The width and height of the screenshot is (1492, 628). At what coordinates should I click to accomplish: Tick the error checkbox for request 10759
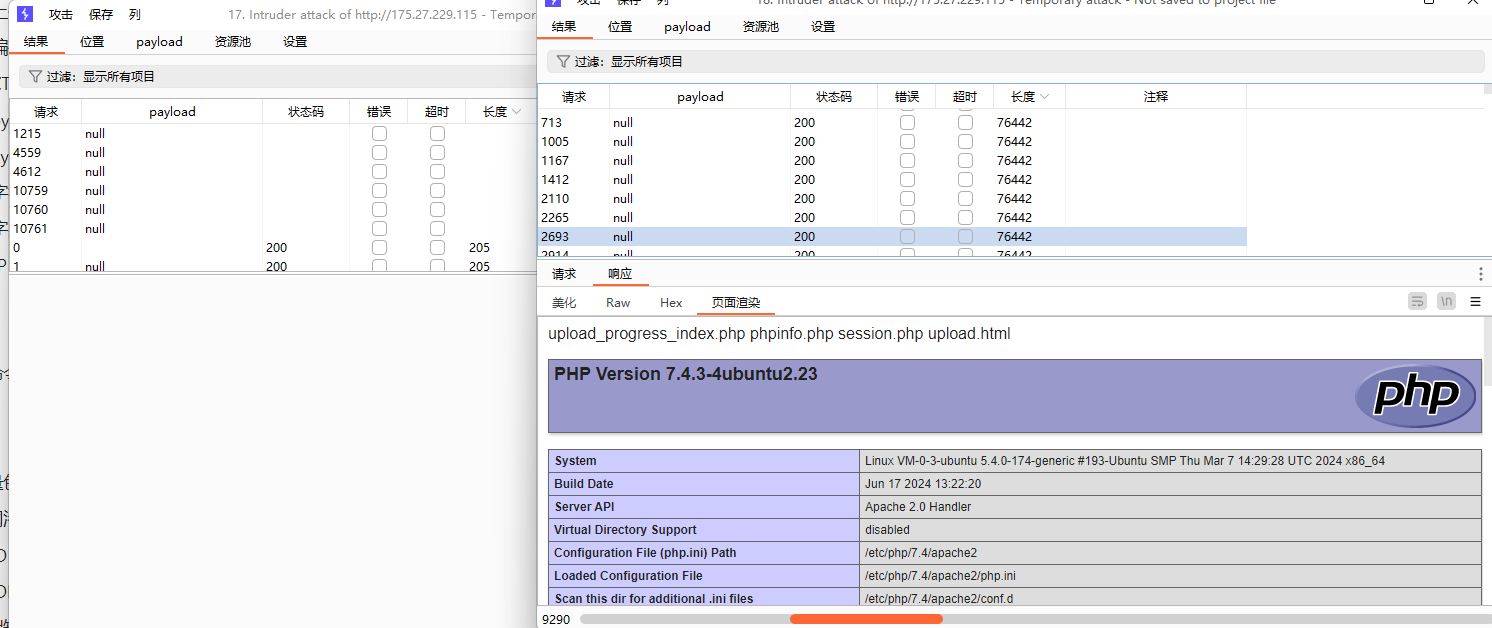(x=379, y=190)
